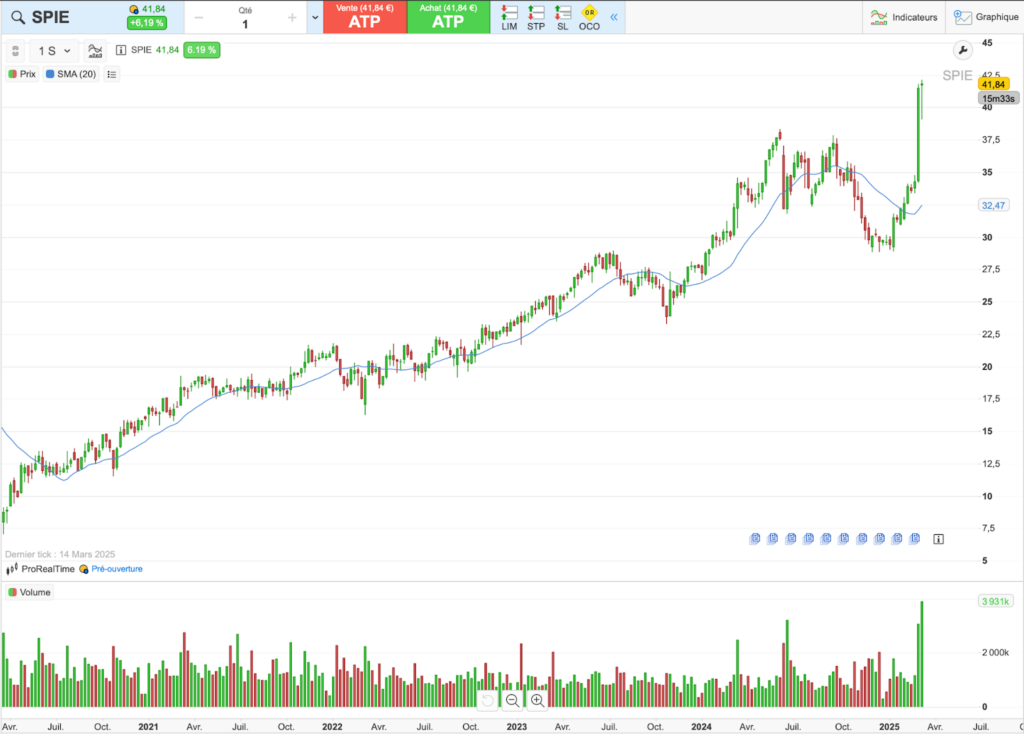Image resolution: width=1024 pixels, height=734 pixels.
Task: Click the red Vente ATP sell button
Action: coord(364,17)
